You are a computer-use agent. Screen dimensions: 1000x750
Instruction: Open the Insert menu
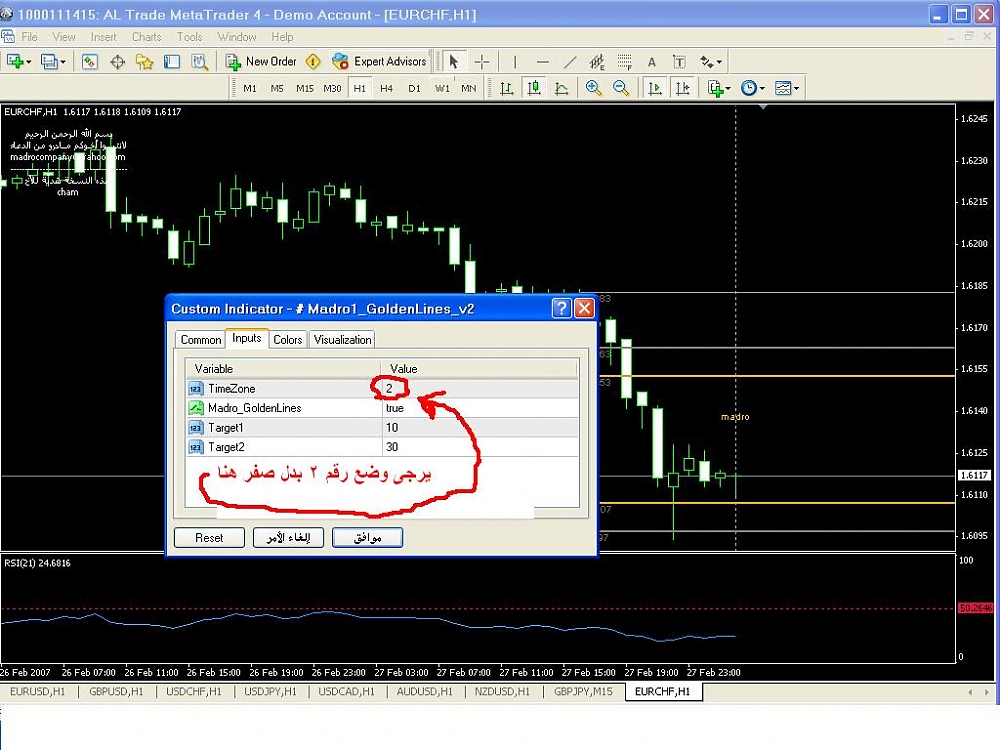103,37
